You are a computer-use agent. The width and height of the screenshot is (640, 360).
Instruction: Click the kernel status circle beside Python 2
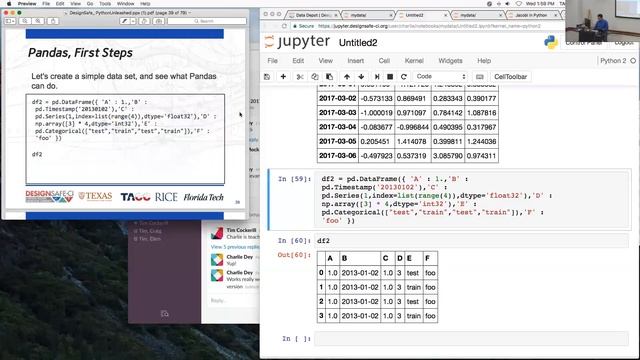[x=633, y=61]
